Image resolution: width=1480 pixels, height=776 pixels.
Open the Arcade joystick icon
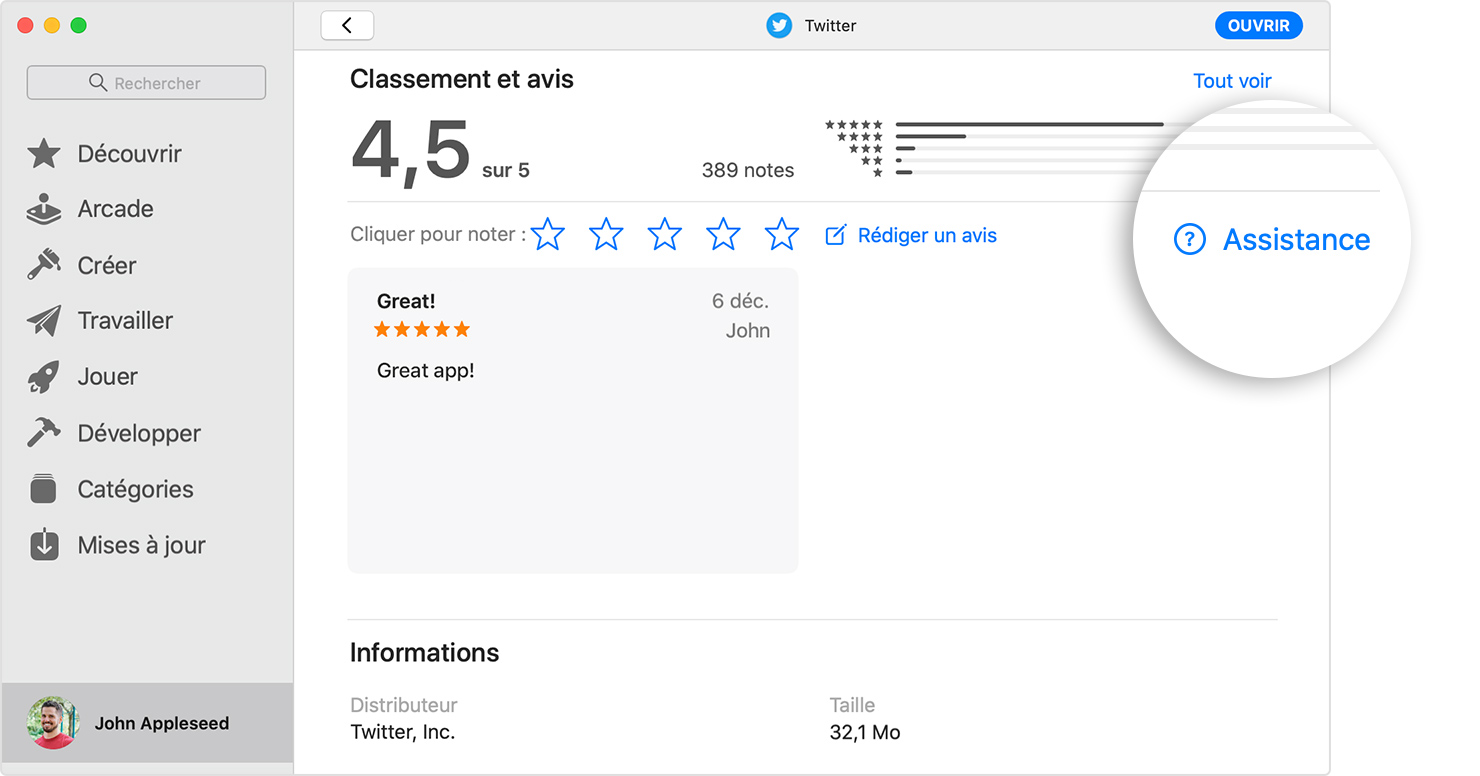(44, 209)
